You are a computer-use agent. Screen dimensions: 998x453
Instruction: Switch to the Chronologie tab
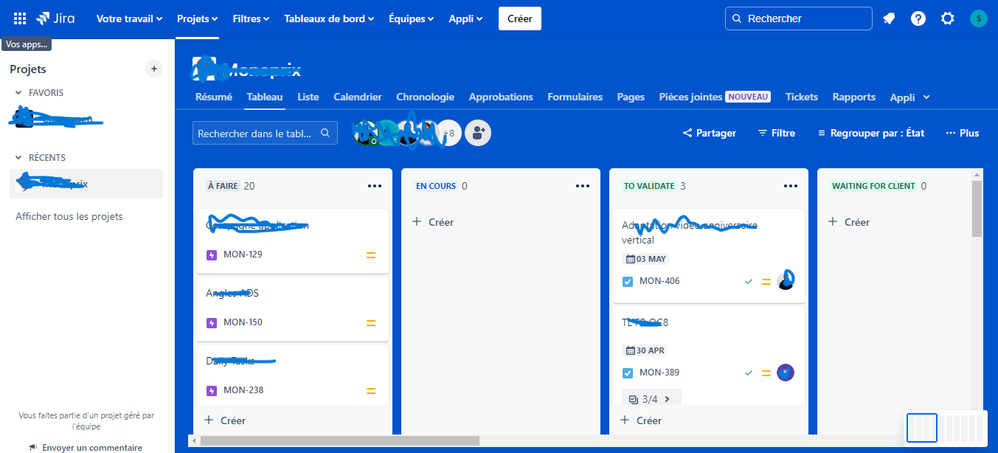(x=425, y=97)
